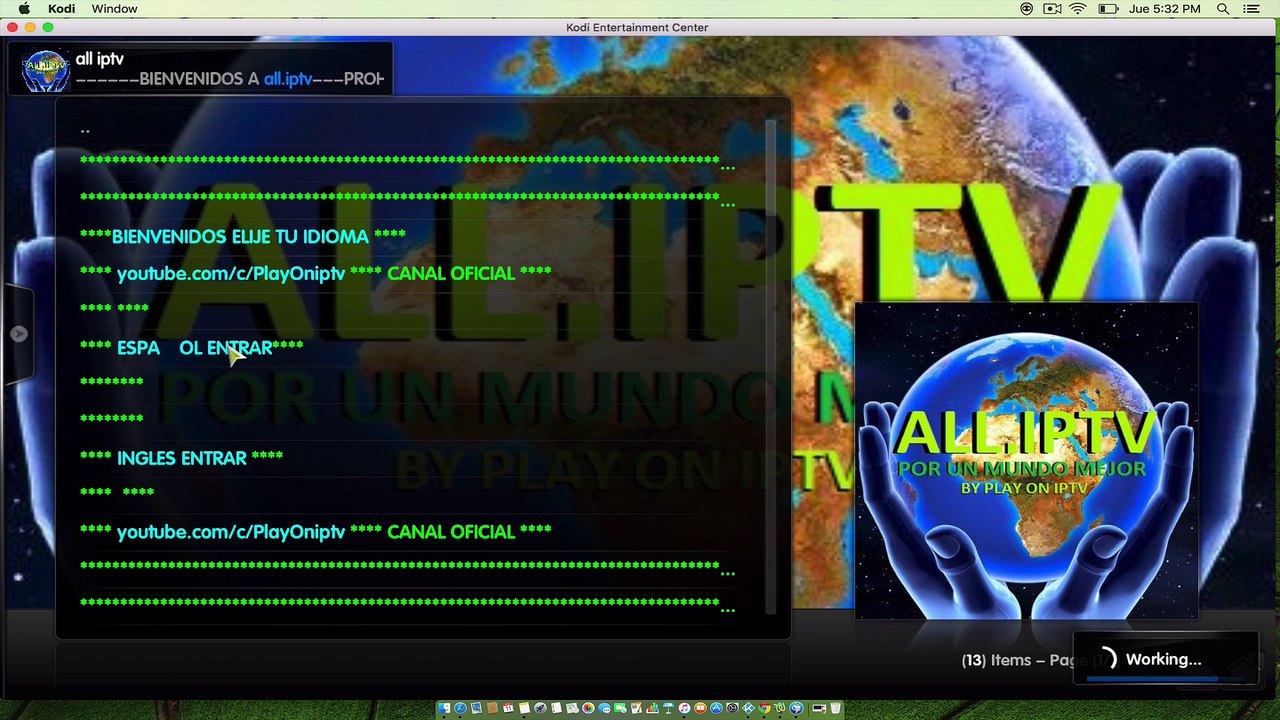Viewport: 1280px width, 720px height.
Task: Open iTunes in the dock
Action: click(x=684, y=708)
